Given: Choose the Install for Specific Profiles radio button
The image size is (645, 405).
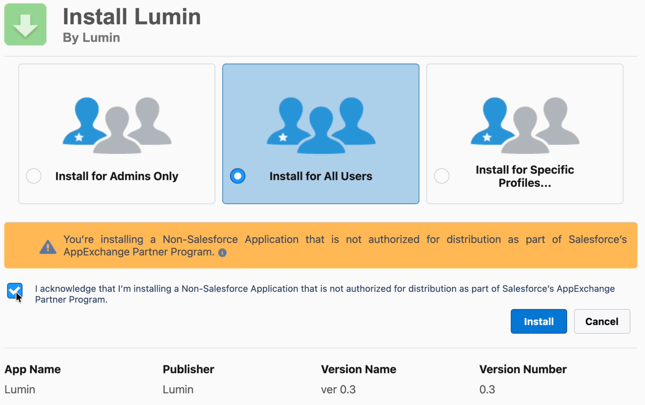Looking at the screenshot, I should click(442, 176).
